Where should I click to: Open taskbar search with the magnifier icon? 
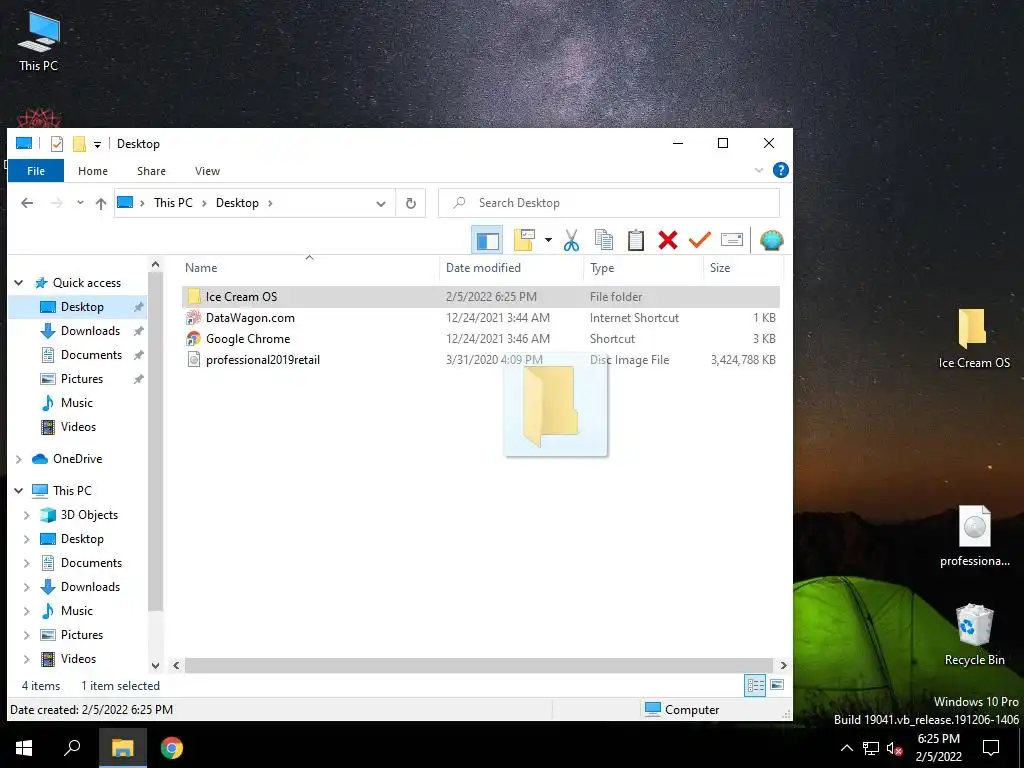pos(72,748)
